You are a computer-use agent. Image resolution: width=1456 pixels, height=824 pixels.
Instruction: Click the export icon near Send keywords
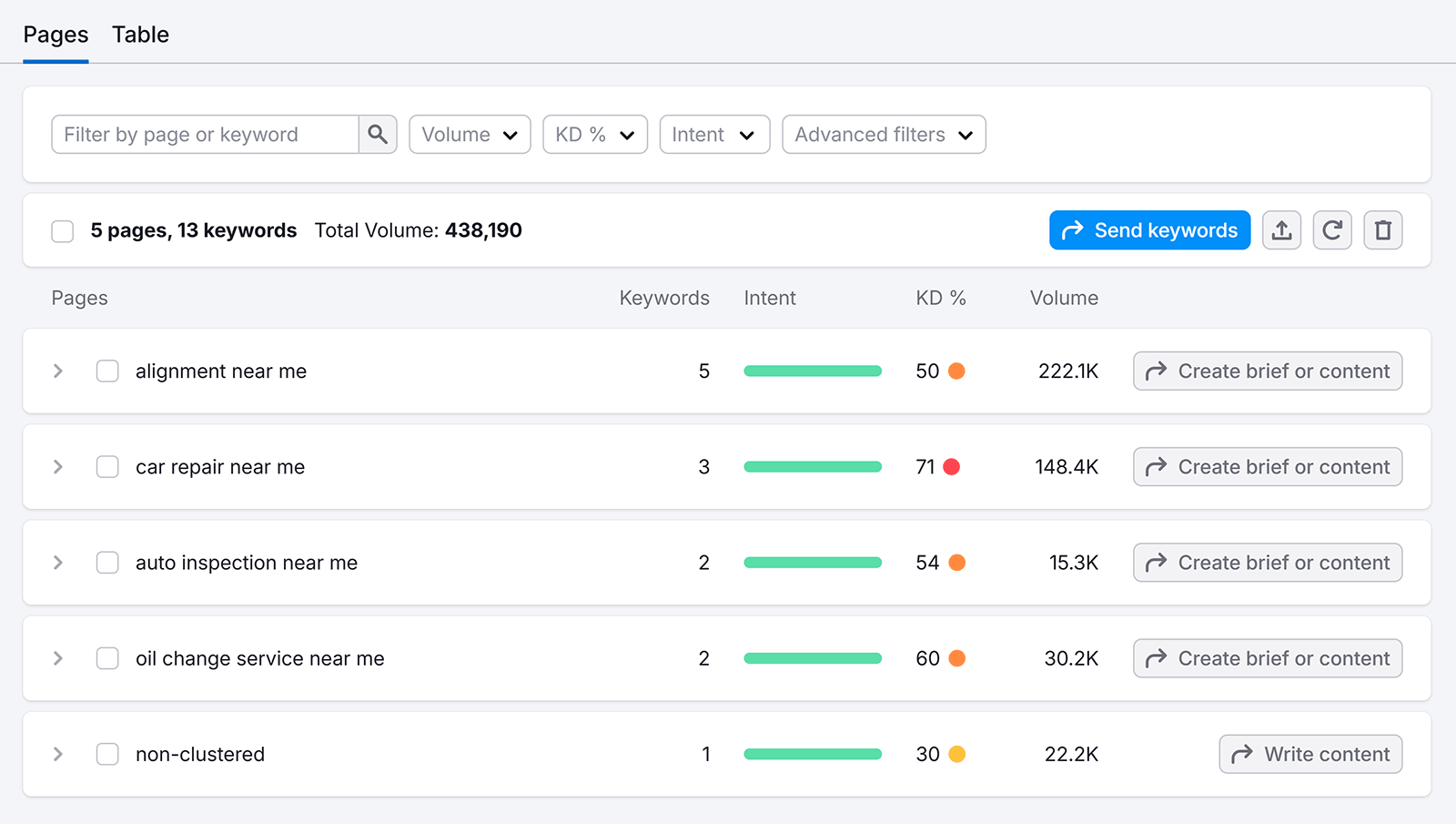(x=1281, y=230)
